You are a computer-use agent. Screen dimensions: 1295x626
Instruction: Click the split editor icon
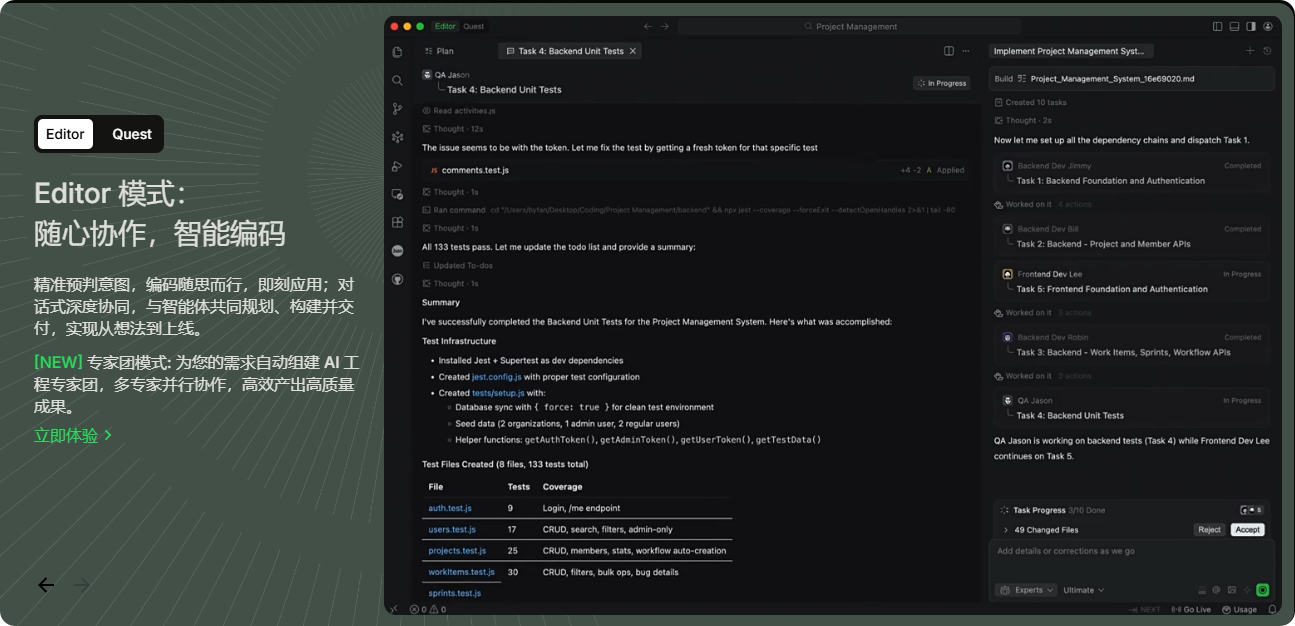click(949, 51)
